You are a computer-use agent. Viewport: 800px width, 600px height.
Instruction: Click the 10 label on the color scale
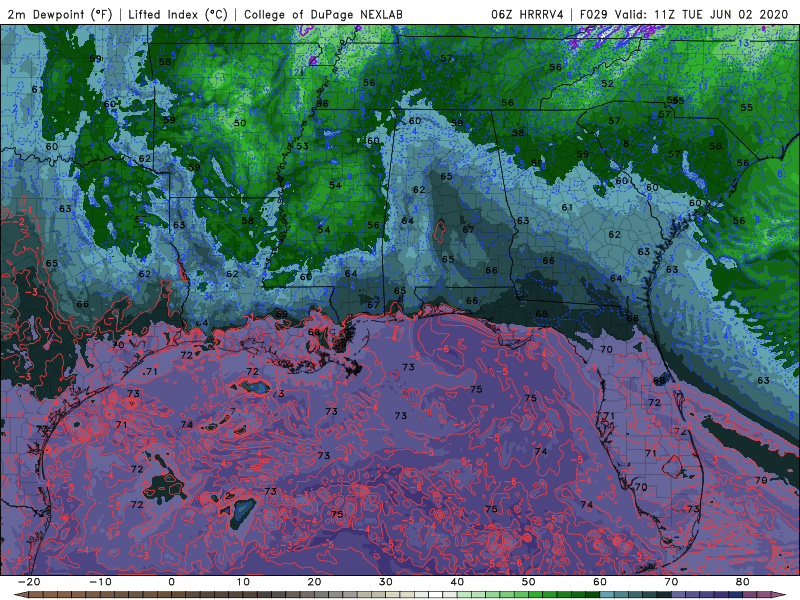(243, 582)
